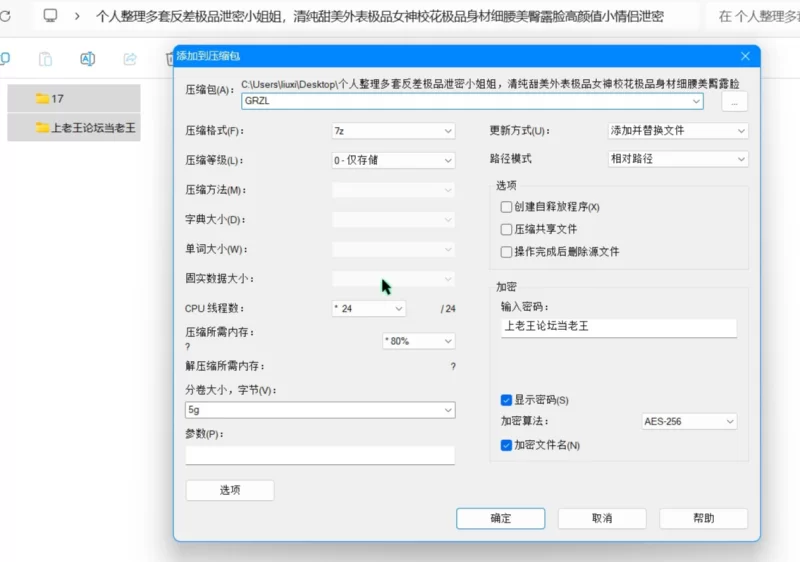Click the 单词大小(W) disabled dropdown
Viewport: 800px width, 562px height.
click(x=393, y=249)
